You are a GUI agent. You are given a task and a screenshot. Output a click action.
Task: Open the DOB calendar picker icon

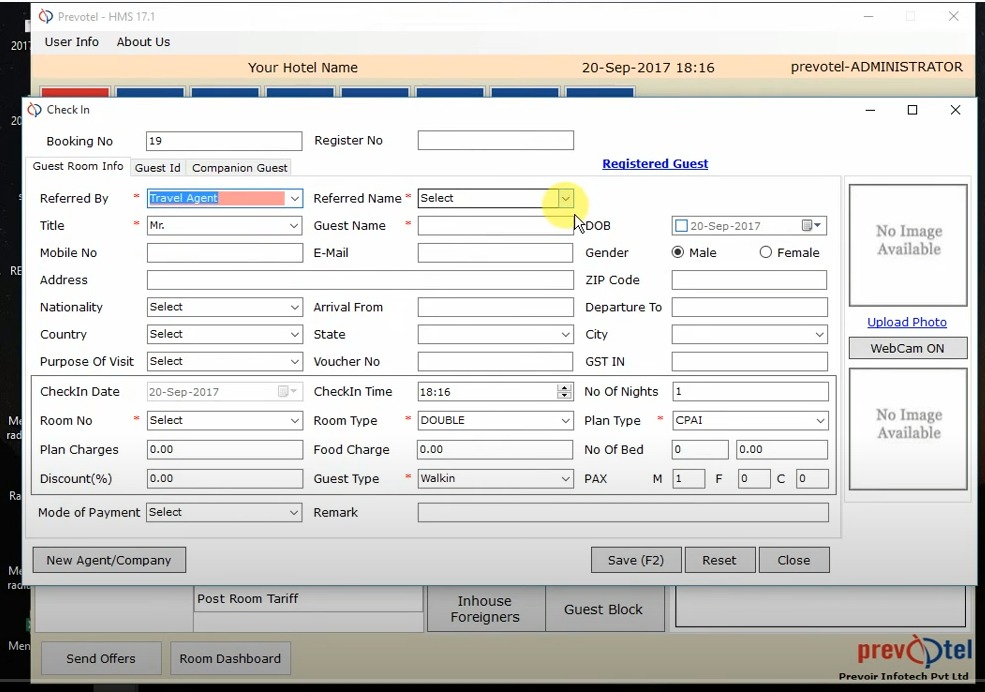(808, 226)
